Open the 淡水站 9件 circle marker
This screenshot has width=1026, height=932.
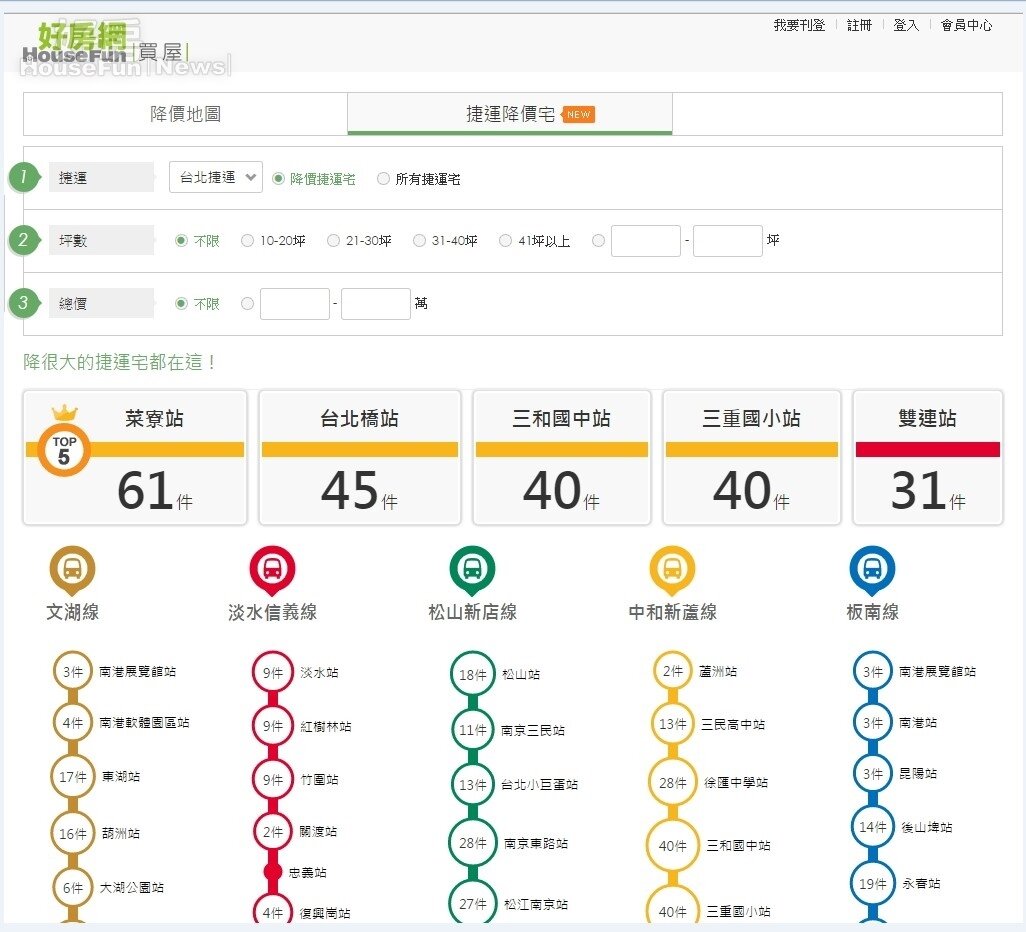[x=272, y=672]
